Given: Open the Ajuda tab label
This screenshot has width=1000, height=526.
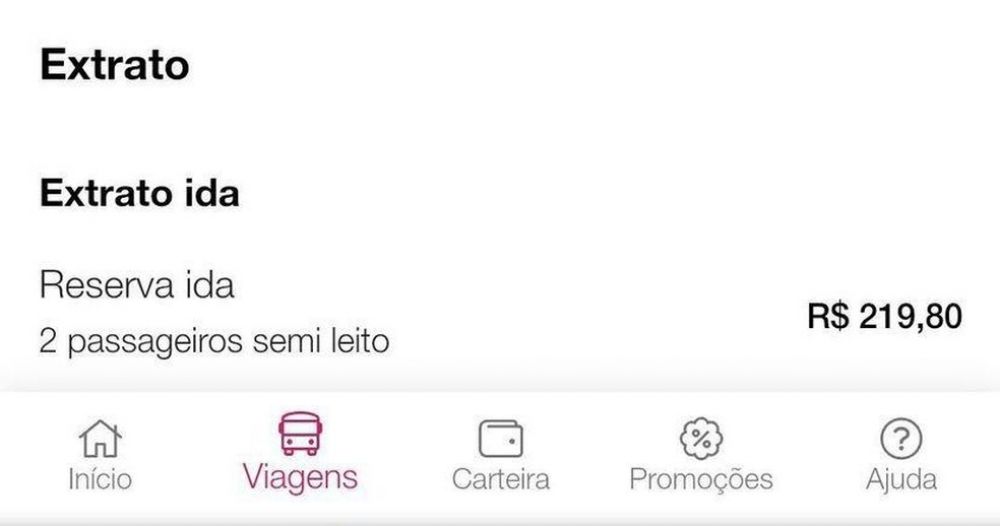Looking at the screenshot, I should pos(901,480).
